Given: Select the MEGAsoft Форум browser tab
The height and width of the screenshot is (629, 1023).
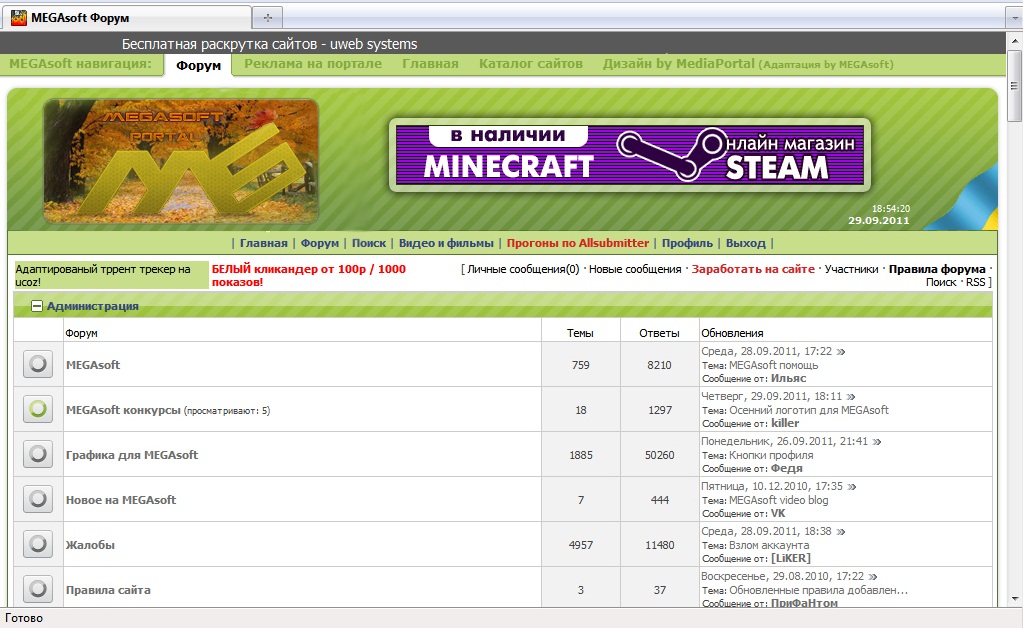Looking at the screenshot, I should click(x=127, y=18).
